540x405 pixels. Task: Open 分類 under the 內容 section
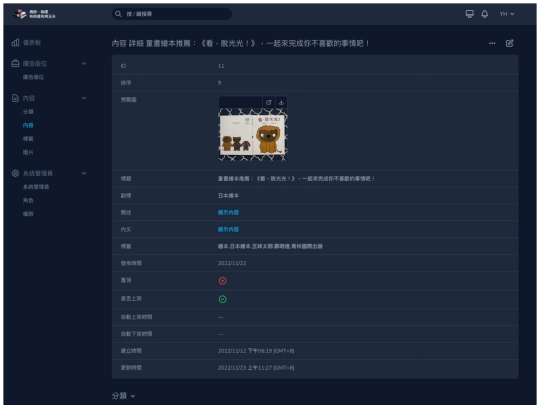(28, 112)
